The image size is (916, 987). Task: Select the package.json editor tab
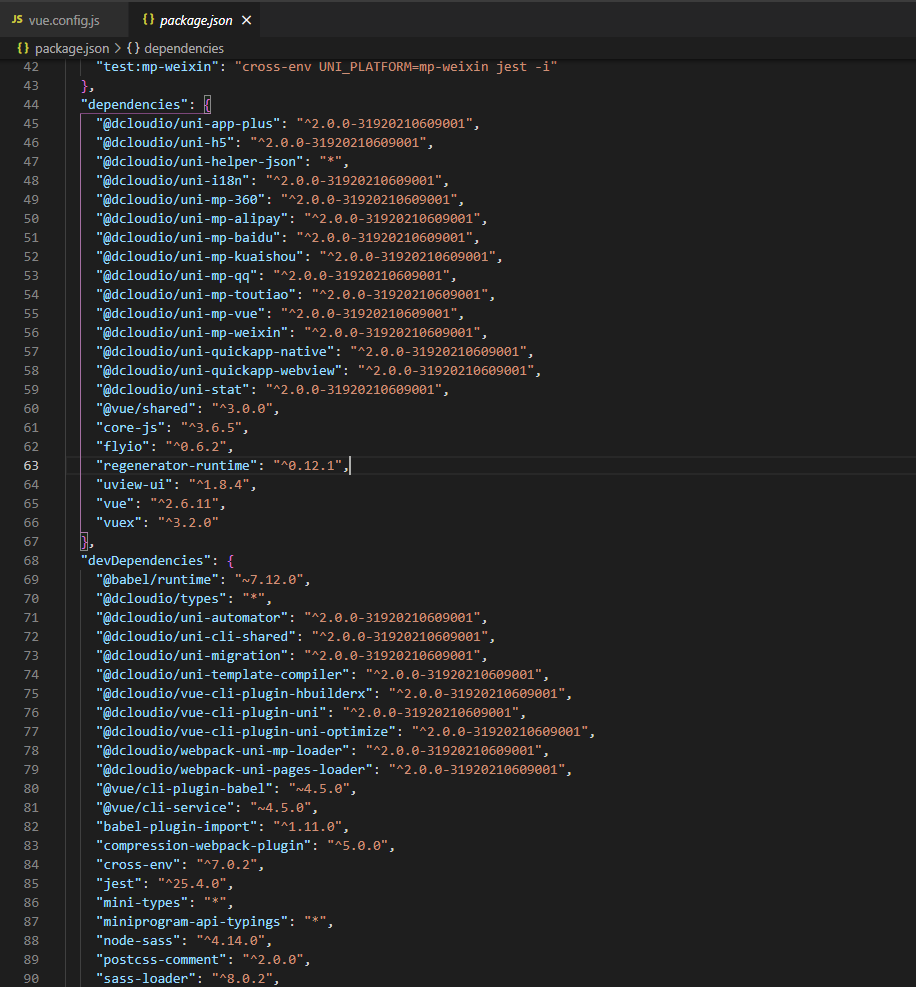pyautogui.click(x=196, y=20)
